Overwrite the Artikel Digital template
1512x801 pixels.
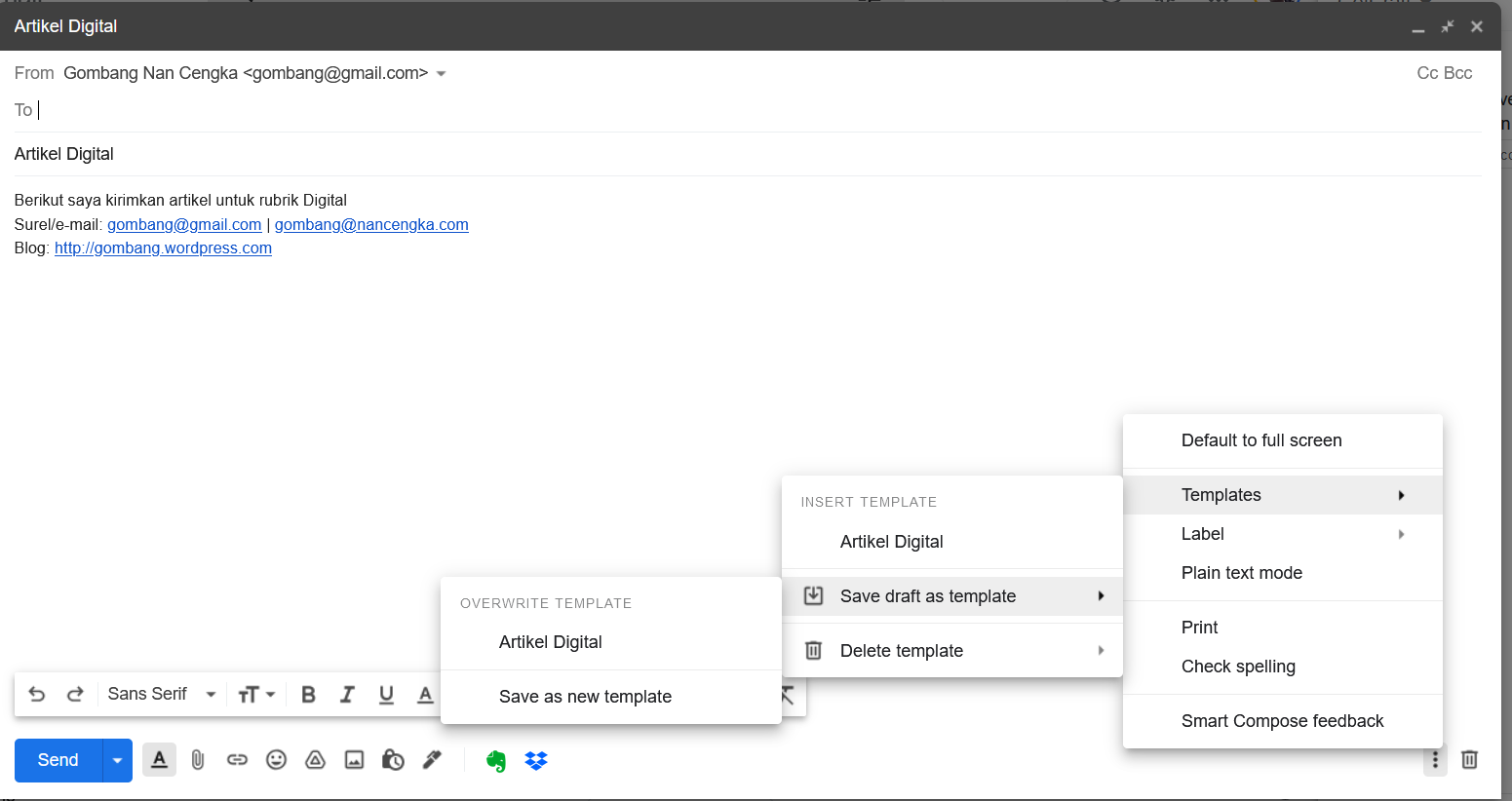611,642
